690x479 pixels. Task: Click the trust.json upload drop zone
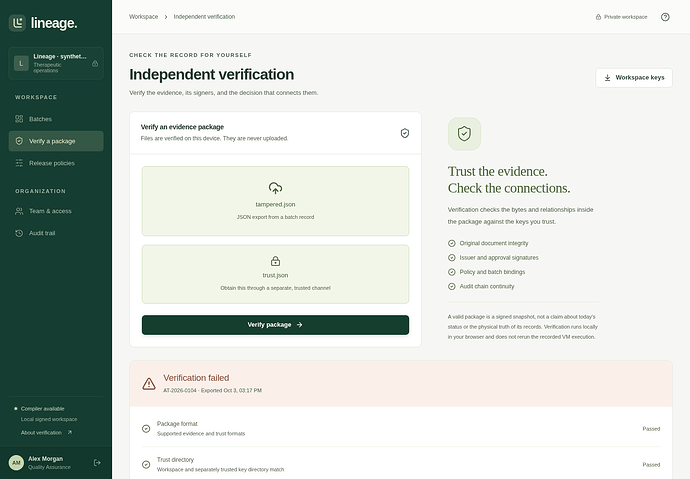(275, 274)
